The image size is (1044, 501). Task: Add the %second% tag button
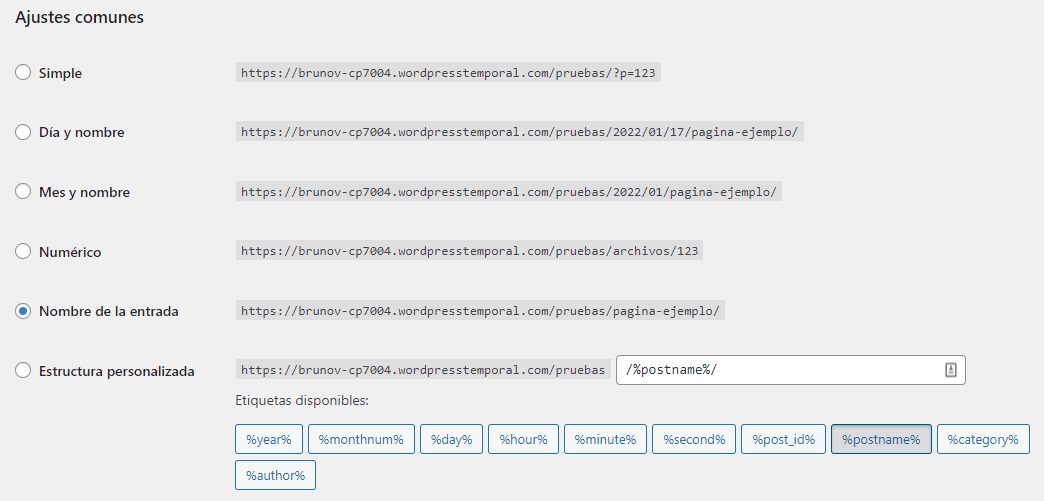(694, 439)
